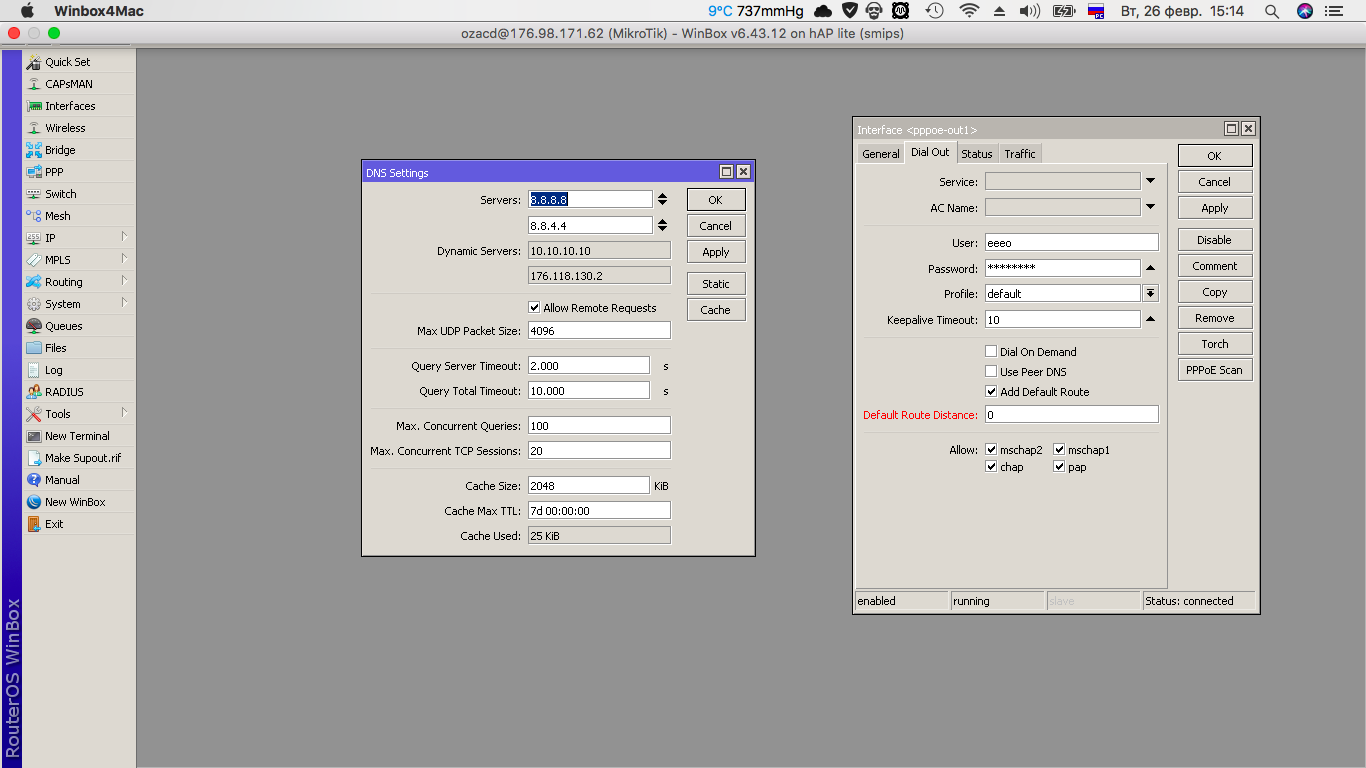Switch to the Status tab
Image resolution: width=1366 pixels, height=768 pixels.
pos(977,153)
